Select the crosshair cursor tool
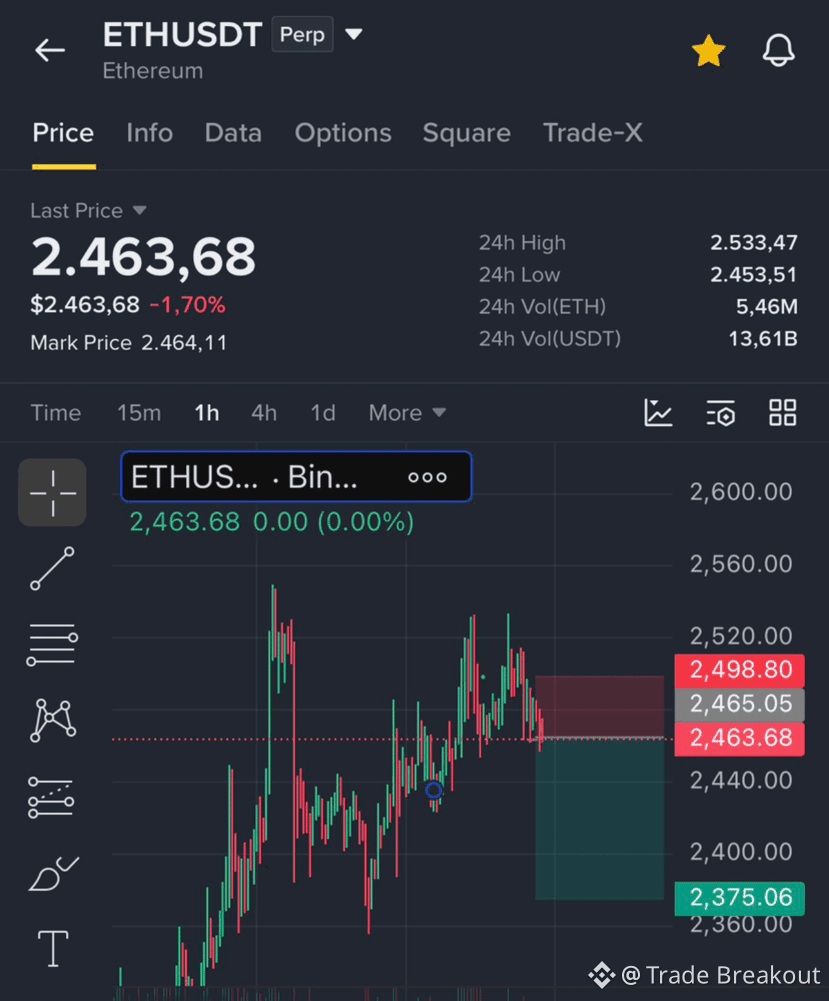The image size is (829, 1001). 52,493
